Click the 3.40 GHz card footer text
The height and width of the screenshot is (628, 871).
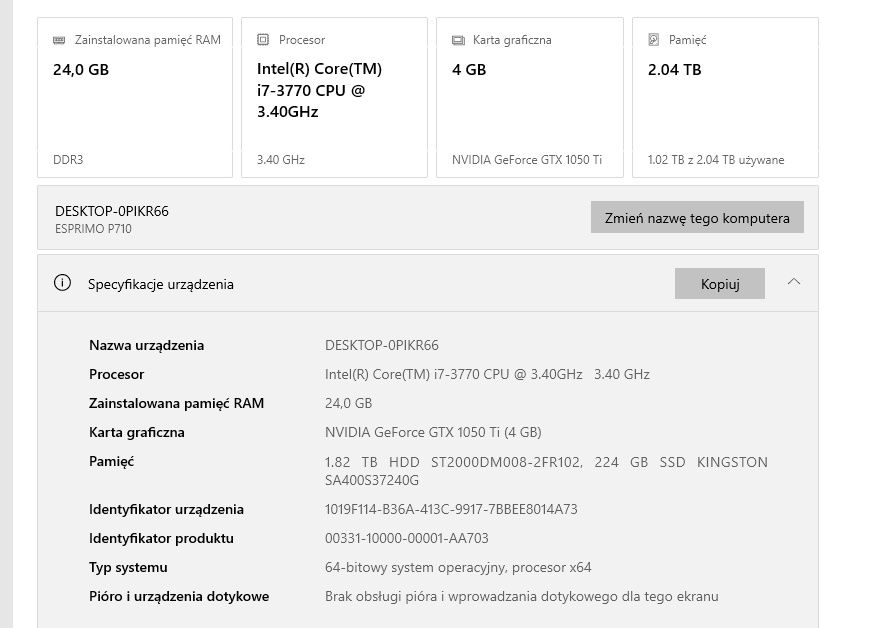point(281,160)
